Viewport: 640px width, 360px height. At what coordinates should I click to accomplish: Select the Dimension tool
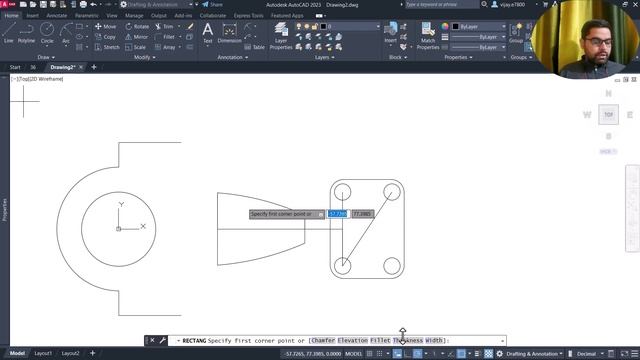pyautogui.click(x=229, y=33)
